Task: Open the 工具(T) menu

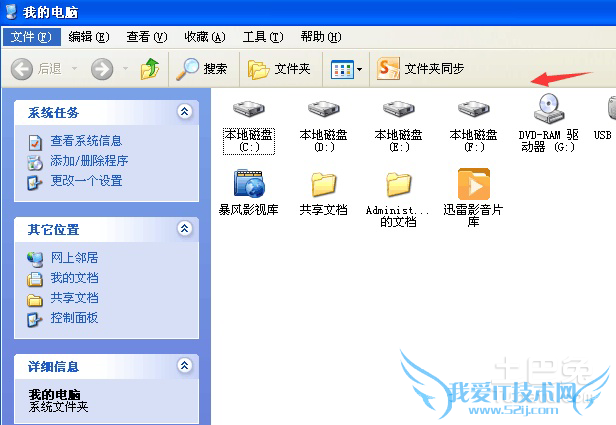Action: click(262, 37)
